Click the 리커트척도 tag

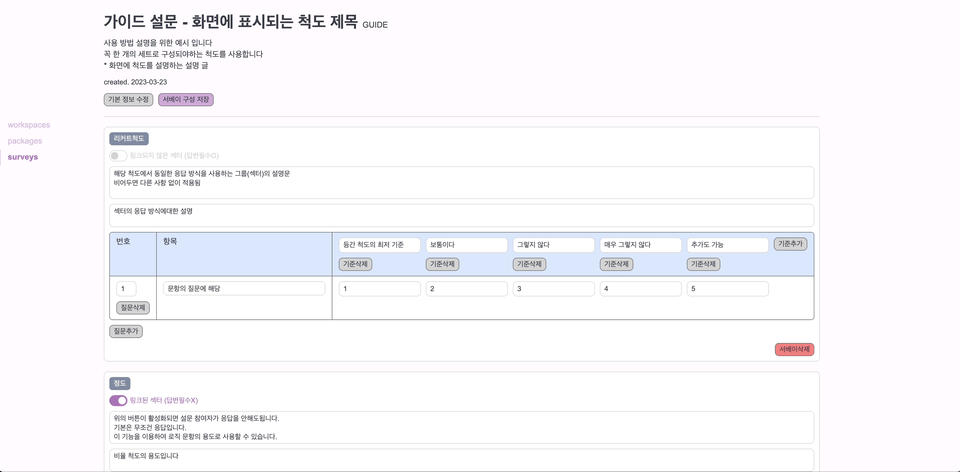click(x=129, y=139)
